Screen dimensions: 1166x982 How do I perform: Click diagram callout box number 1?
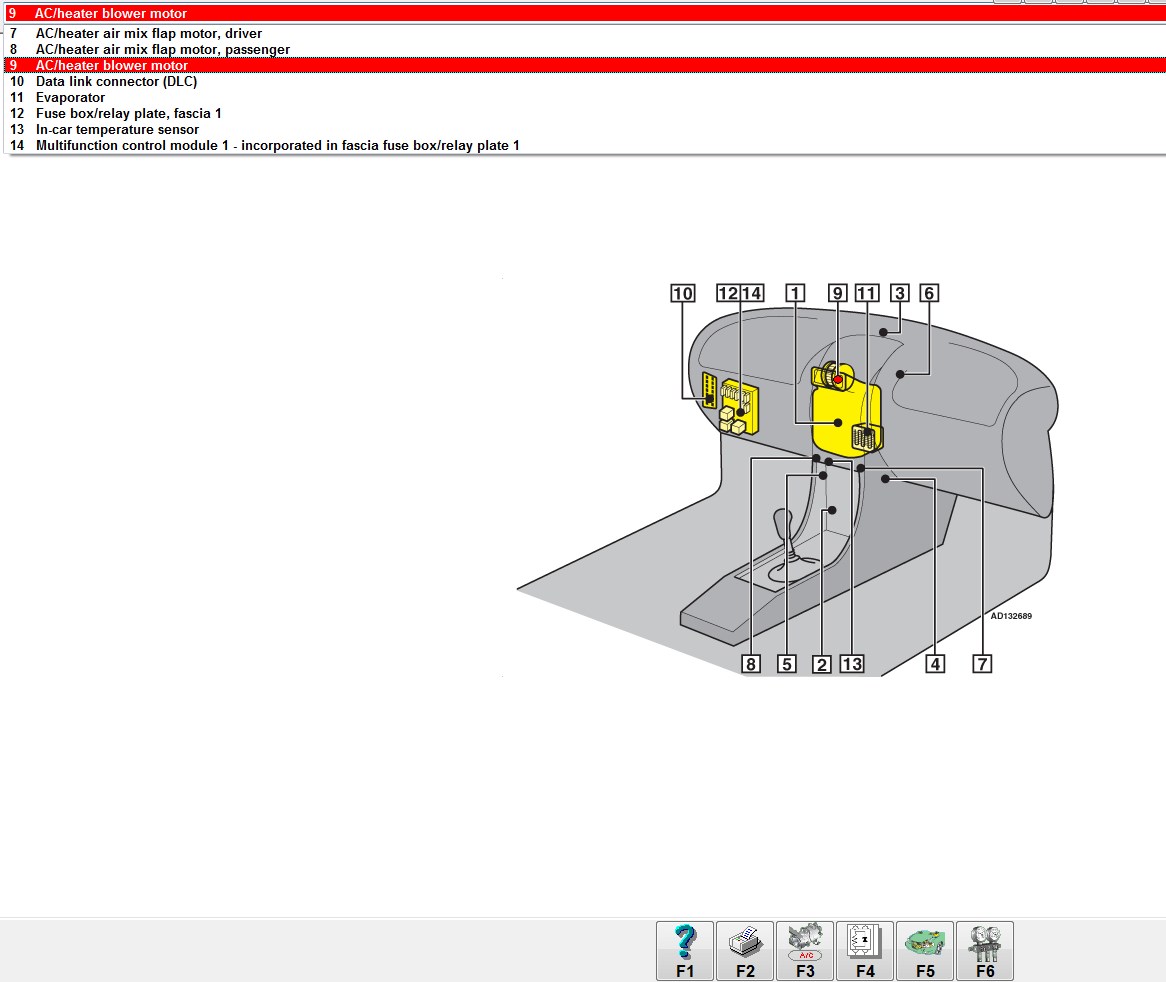pyautogui.click(x=796, y=294)
